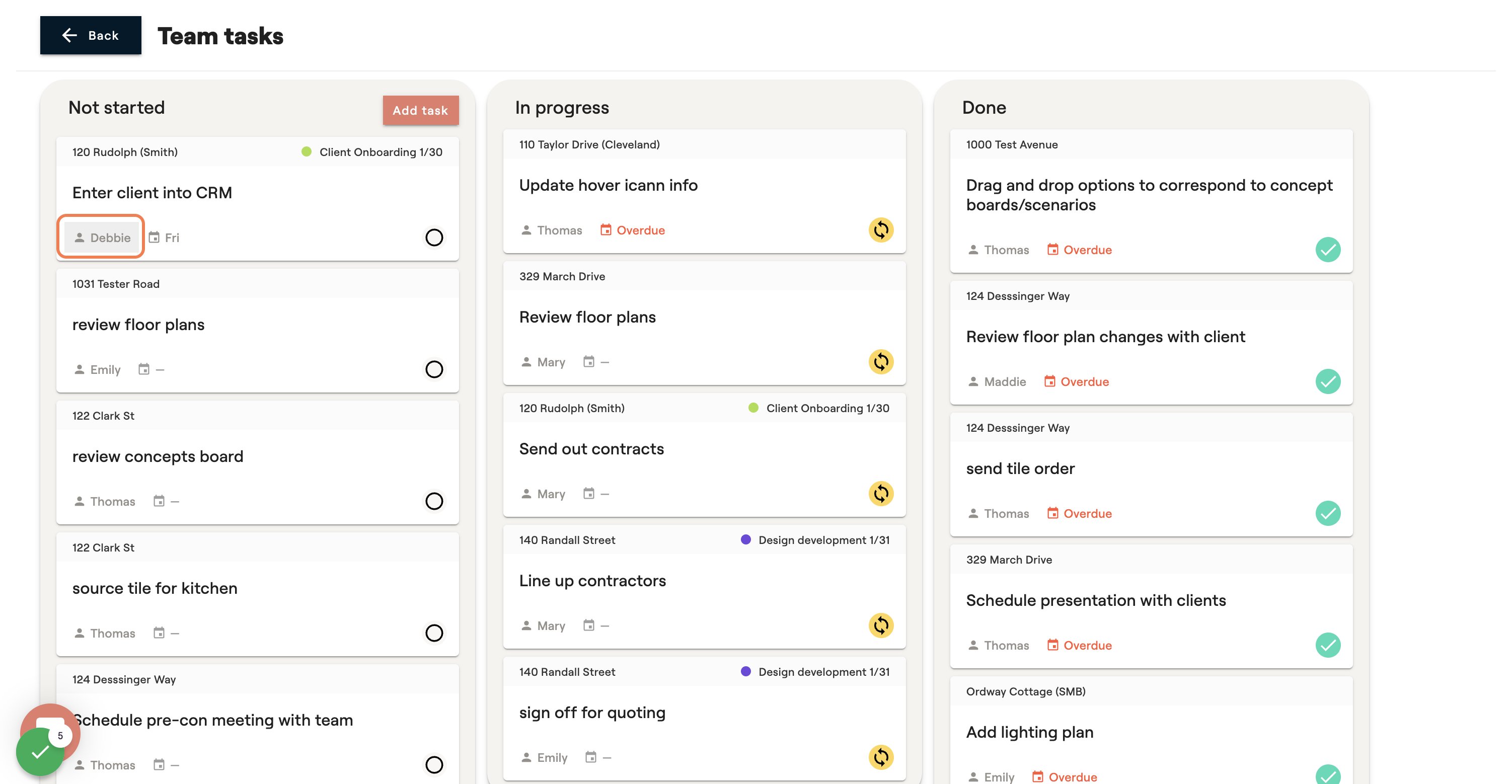
Task: Click overdue calendar icon on Update hover icann info
Action: tap(606, 230)
